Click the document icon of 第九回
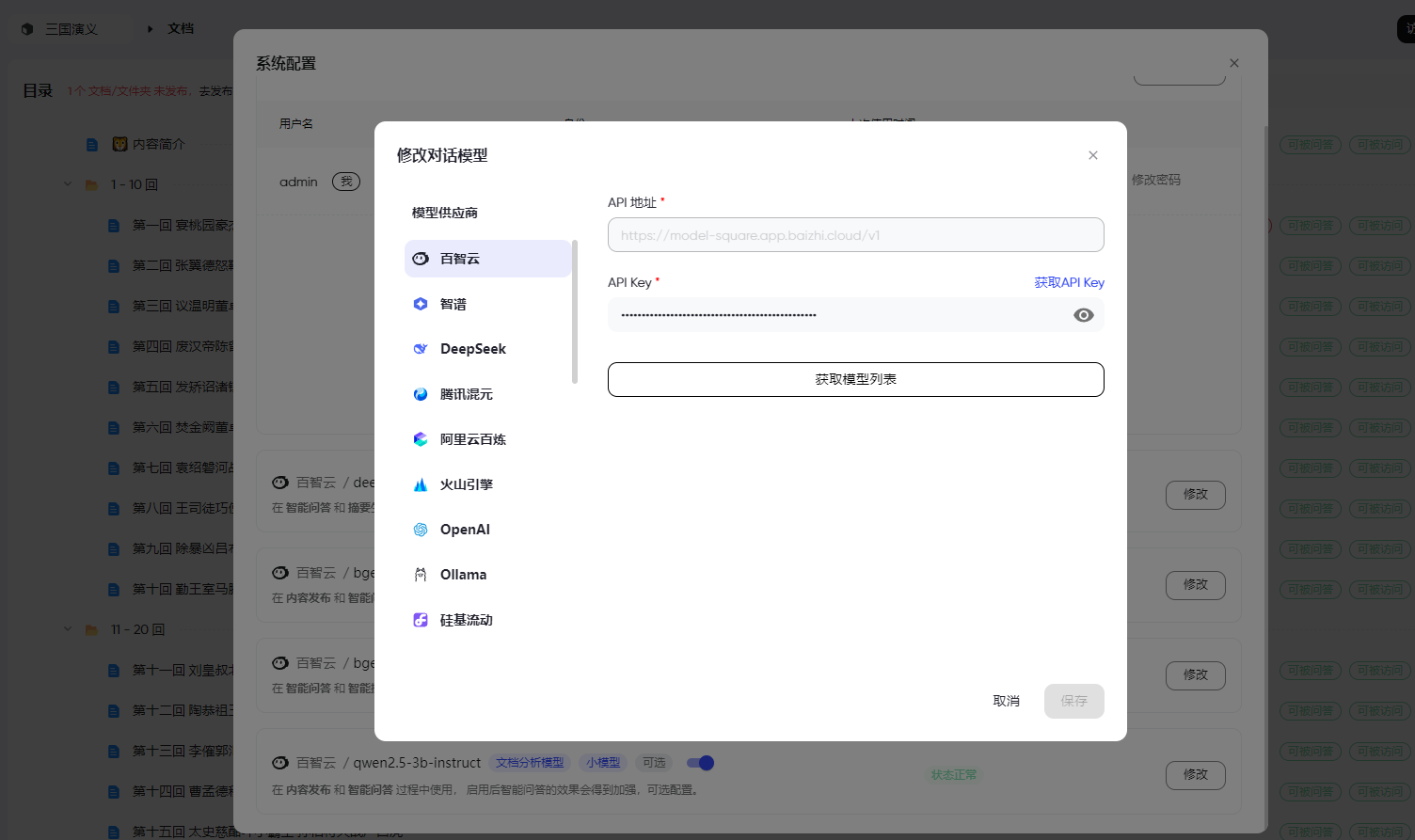 coord(114,549)
